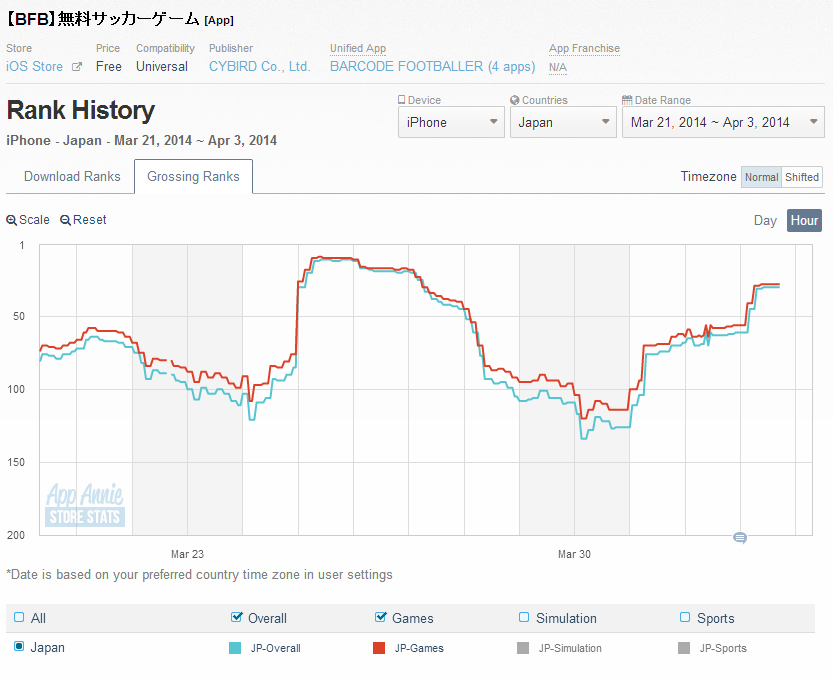The height and width of the screenshot is (680, 833).
Task: Expand the date range selector
Action: [722, 122]
